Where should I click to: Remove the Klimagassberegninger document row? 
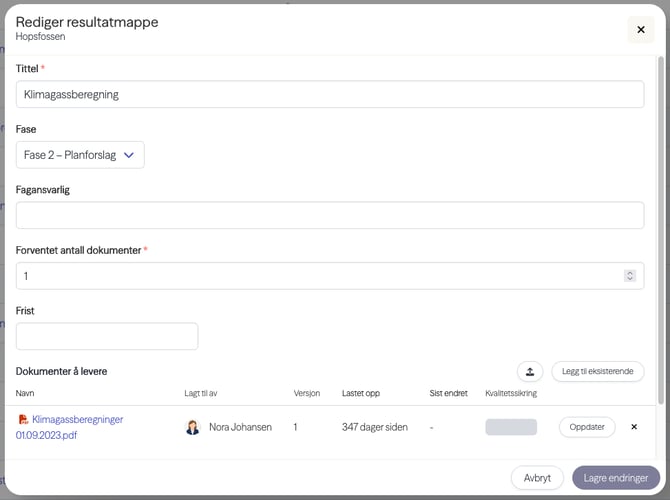click(x=634, y=427)
